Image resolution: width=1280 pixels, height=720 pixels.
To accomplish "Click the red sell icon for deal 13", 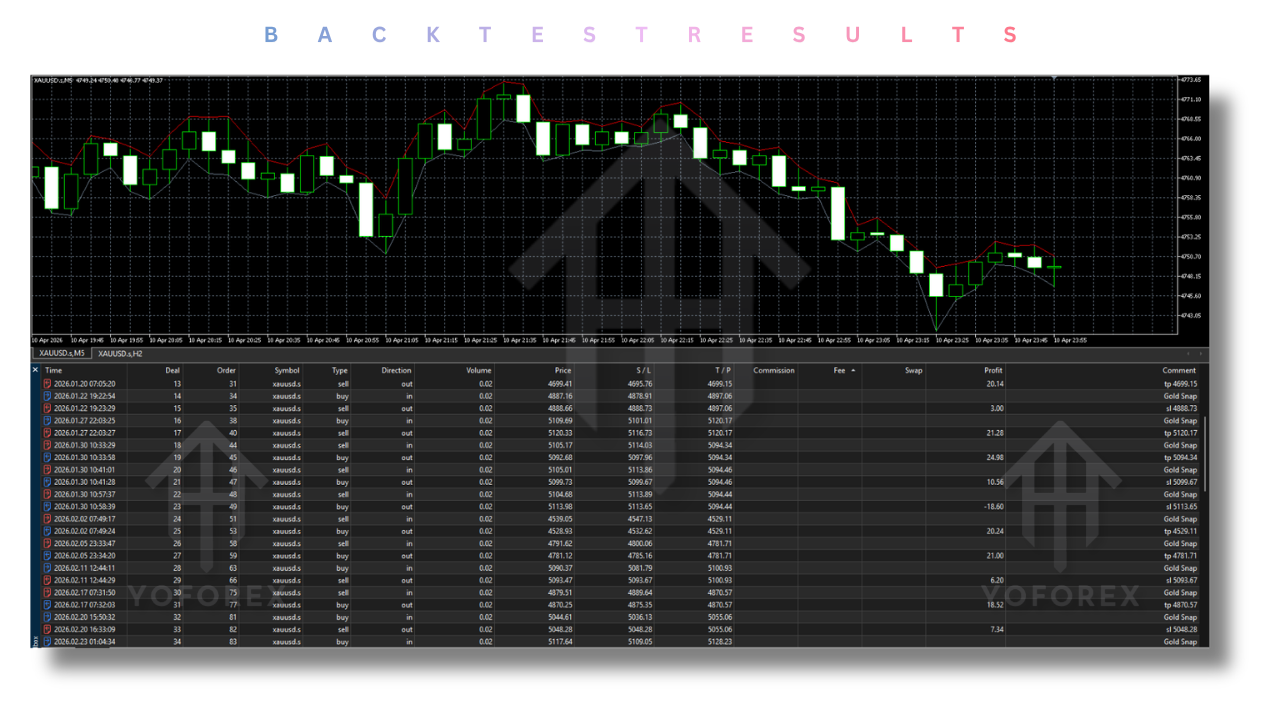I will (47, 383).
